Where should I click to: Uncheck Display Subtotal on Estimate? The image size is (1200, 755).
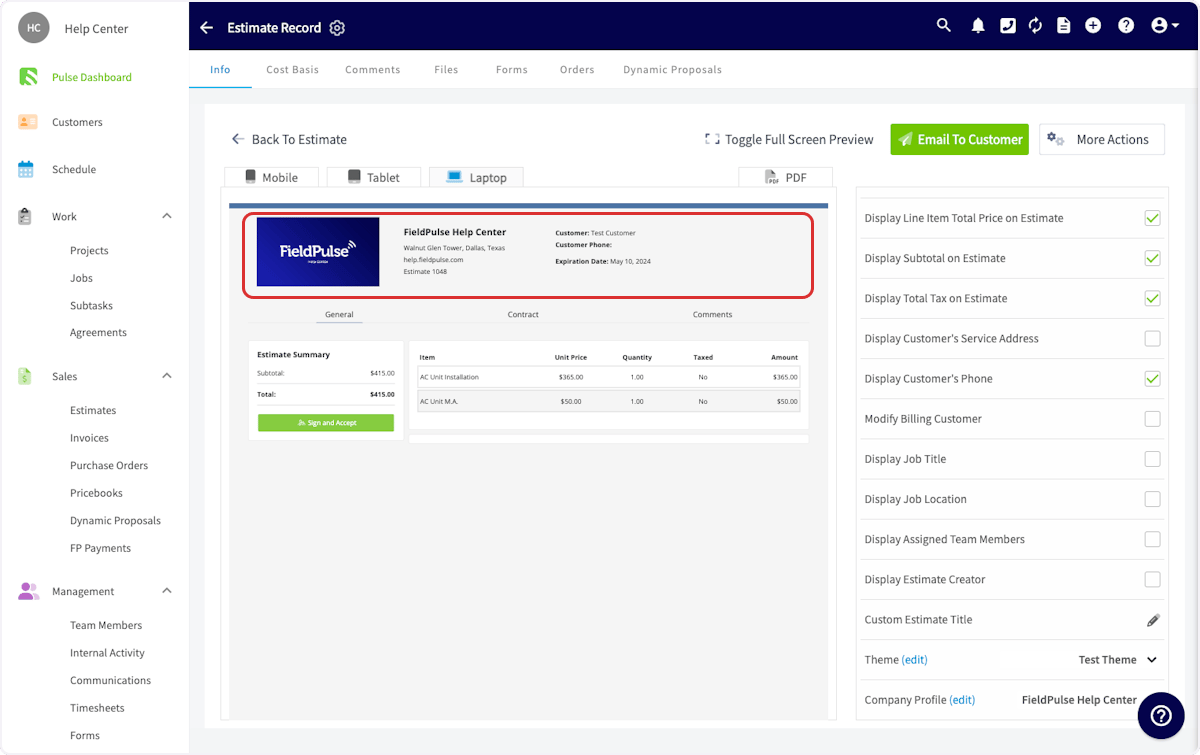(1152, 258)
